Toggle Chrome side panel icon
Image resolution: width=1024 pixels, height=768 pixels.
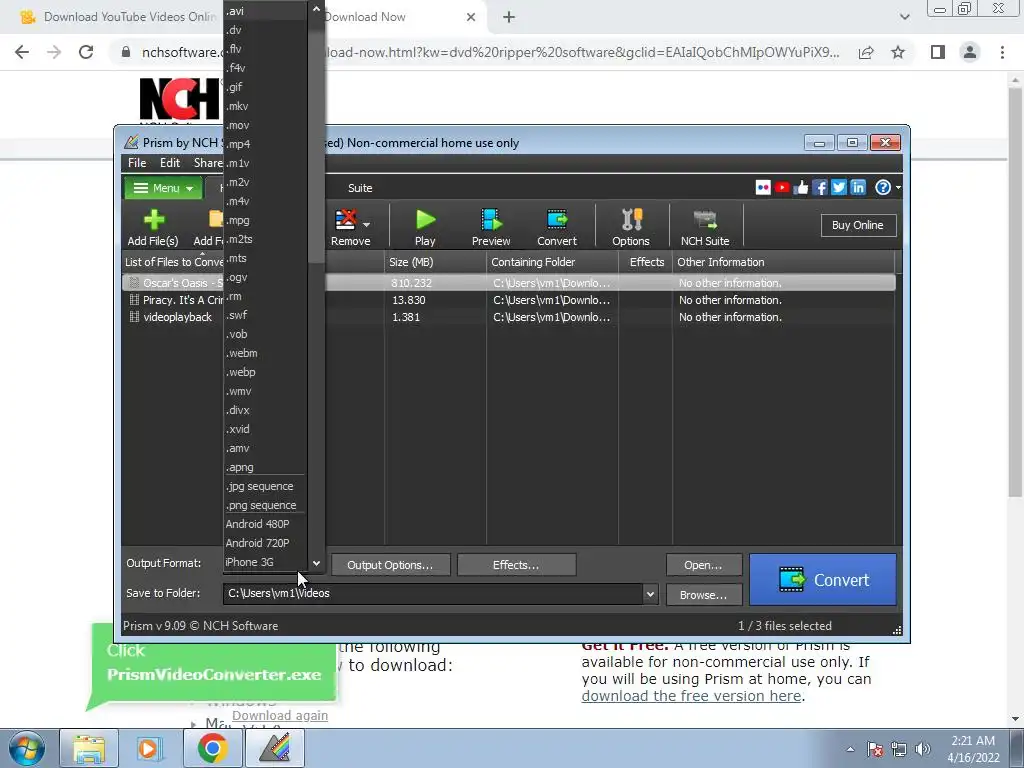click(x=938, y=52)
